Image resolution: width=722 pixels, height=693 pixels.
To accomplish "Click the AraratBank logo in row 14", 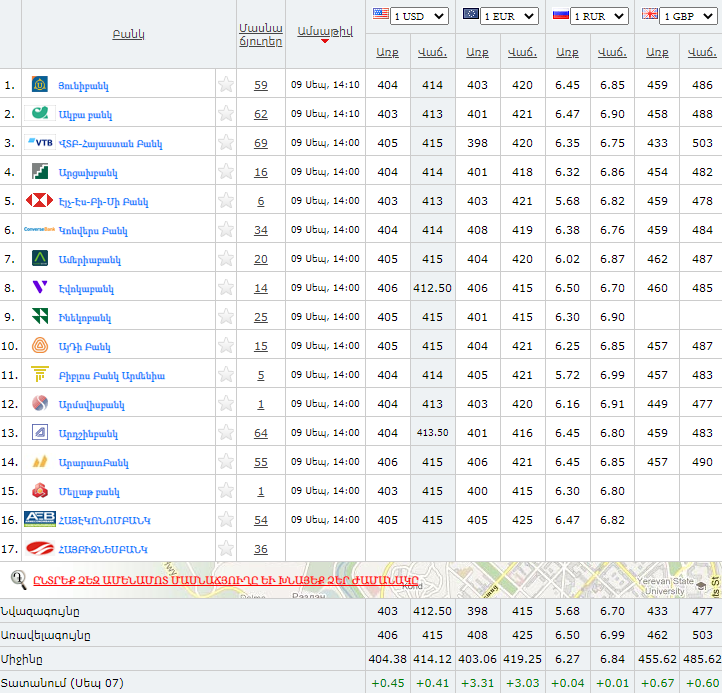I will [40, 461].
